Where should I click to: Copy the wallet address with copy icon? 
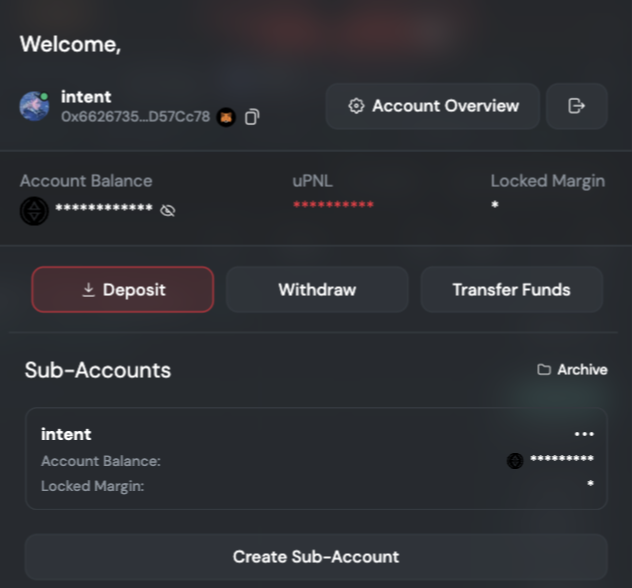[x=252, y=117]
